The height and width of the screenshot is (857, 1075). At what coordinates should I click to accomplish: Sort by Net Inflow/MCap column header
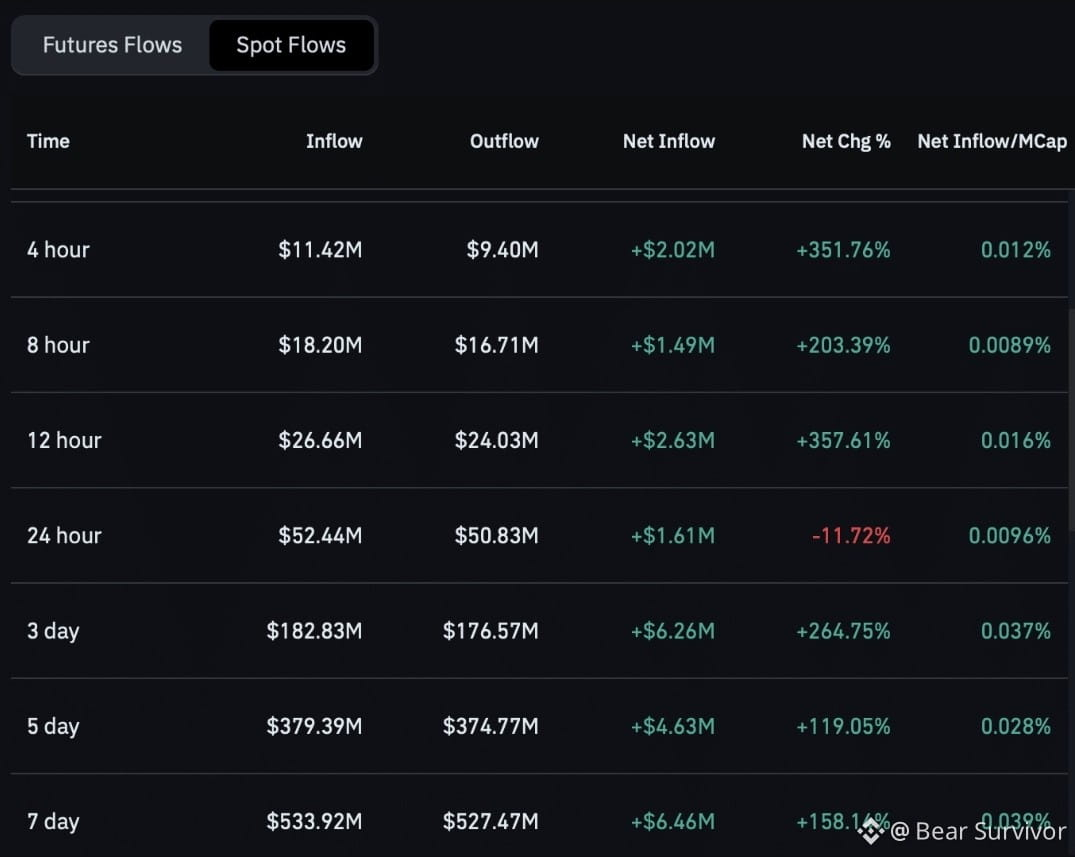992,141
